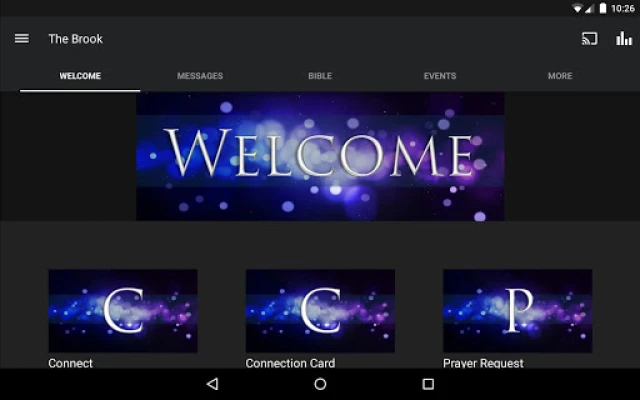Switch to the Messages tab
The width and height of the screenshot is (640, 400).
click(x=200, y=76)
